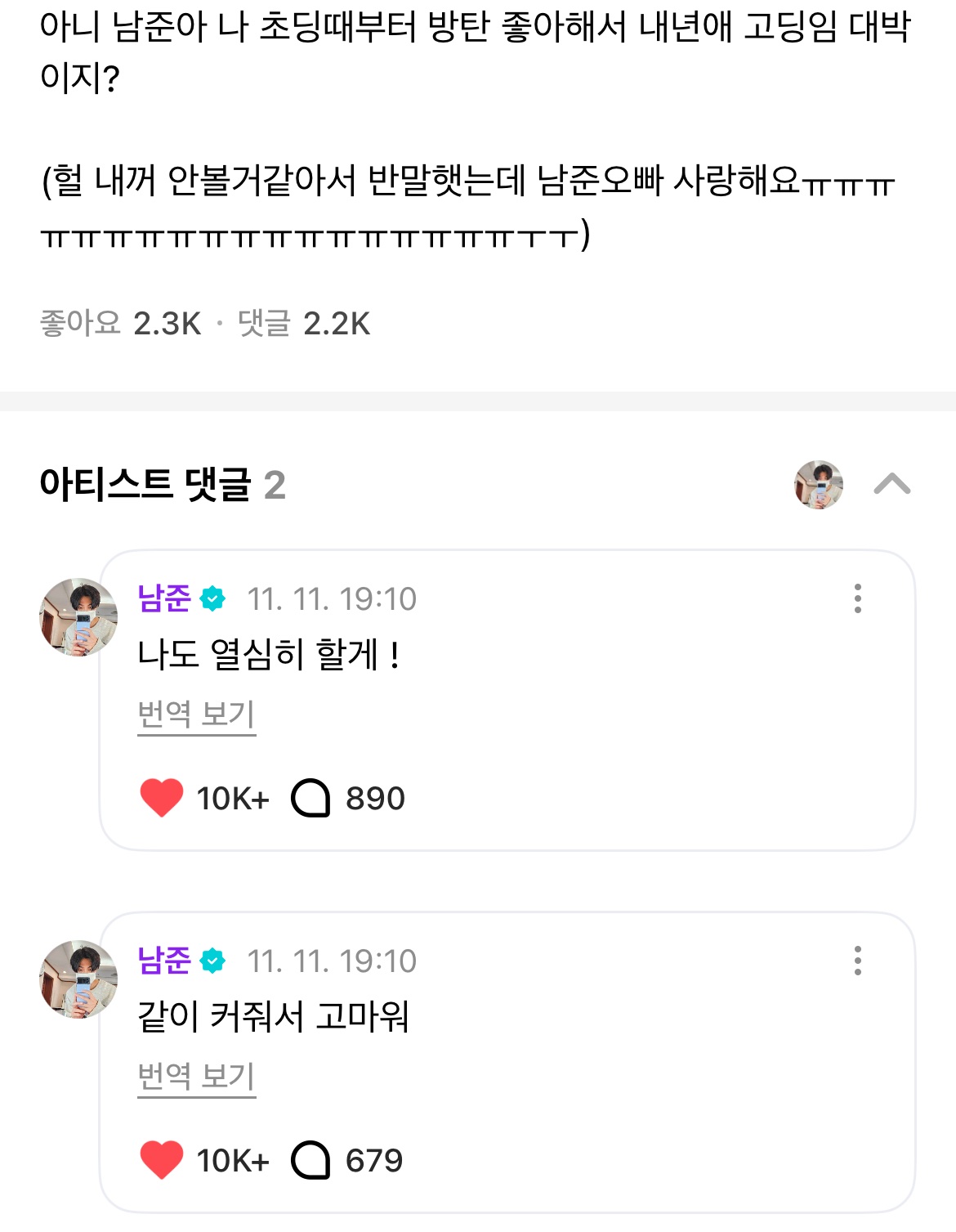This screenshot has width=956, height=1232.
Task: Open the second comment's 남준 profile picture
Action: (x=78, y=979)
